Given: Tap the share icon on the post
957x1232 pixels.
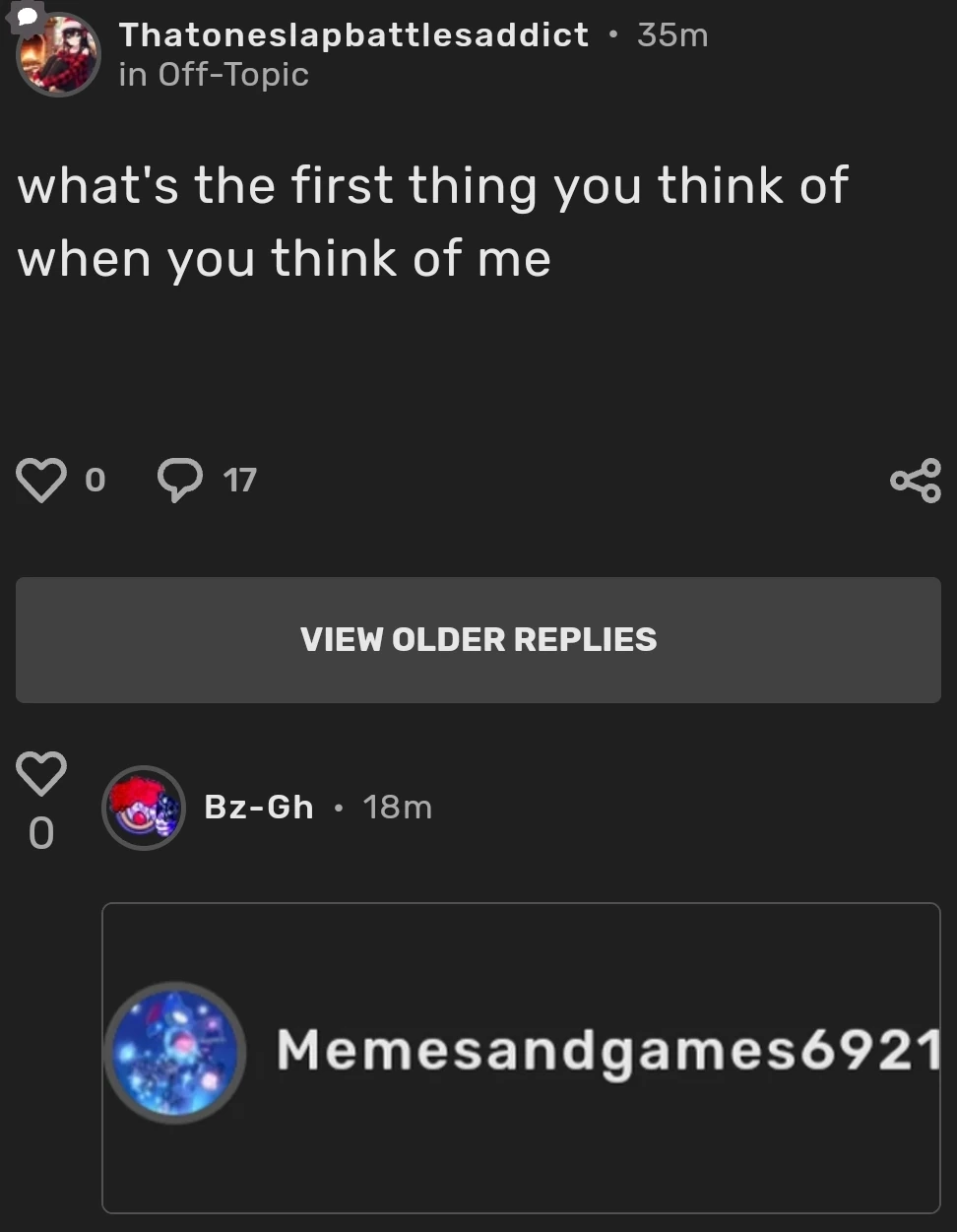Looking at the screenshot, I should [x=915, y=481].
